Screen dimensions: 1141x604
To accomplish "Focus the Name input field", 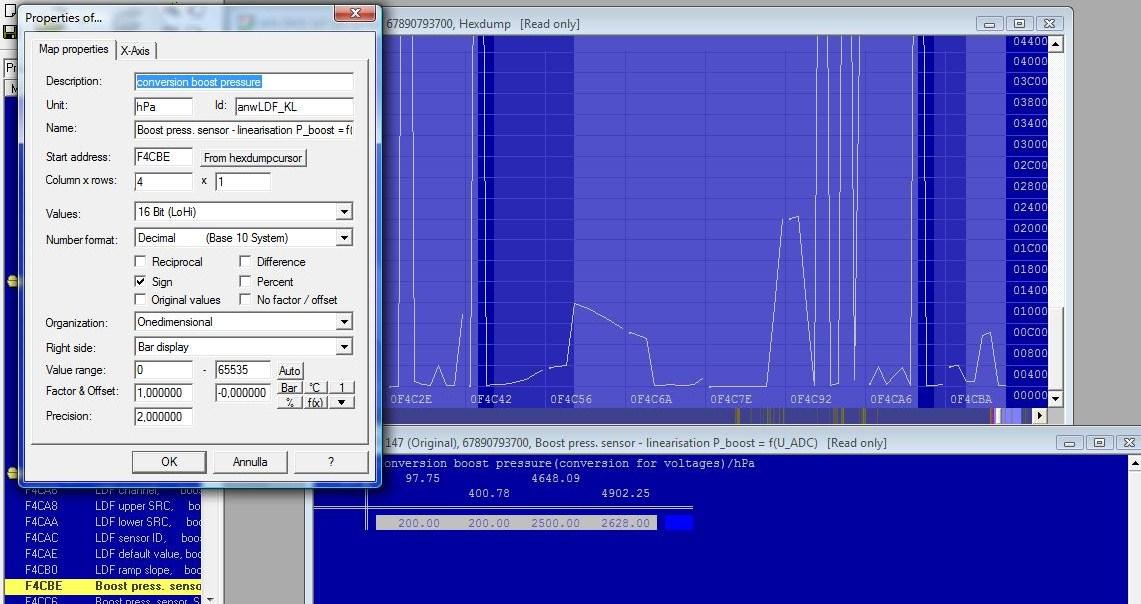I will (244, 130).
